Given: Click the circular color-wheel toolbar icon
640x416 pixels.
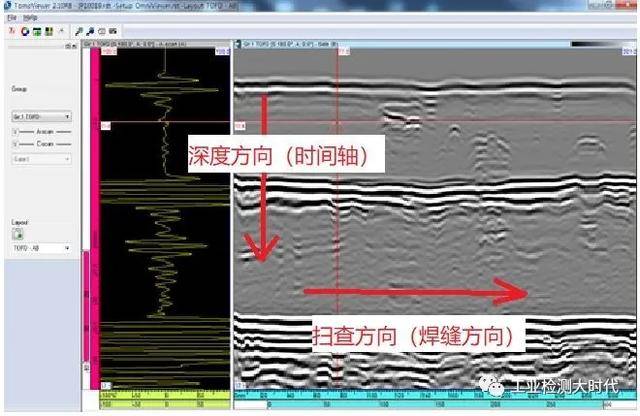Looking at the screenshot, I should [x=24, y=31].
